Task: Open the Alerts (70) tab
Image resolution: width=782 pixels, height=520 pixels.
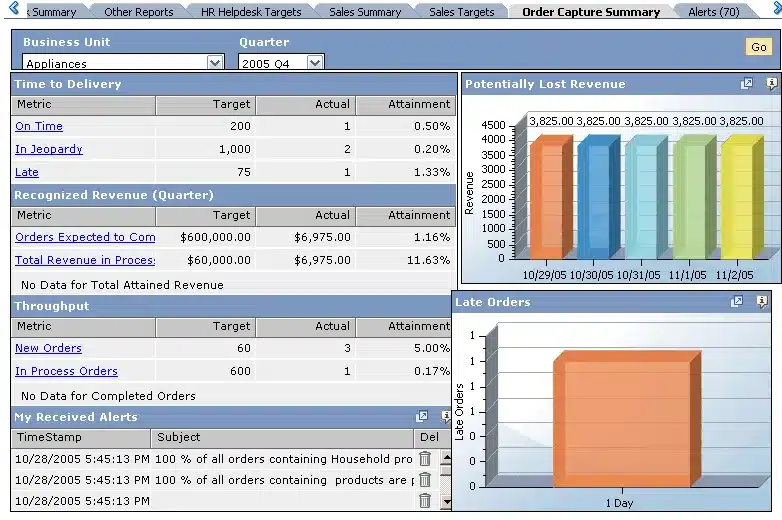Action: pyautogui.click(x=714, y=11)
